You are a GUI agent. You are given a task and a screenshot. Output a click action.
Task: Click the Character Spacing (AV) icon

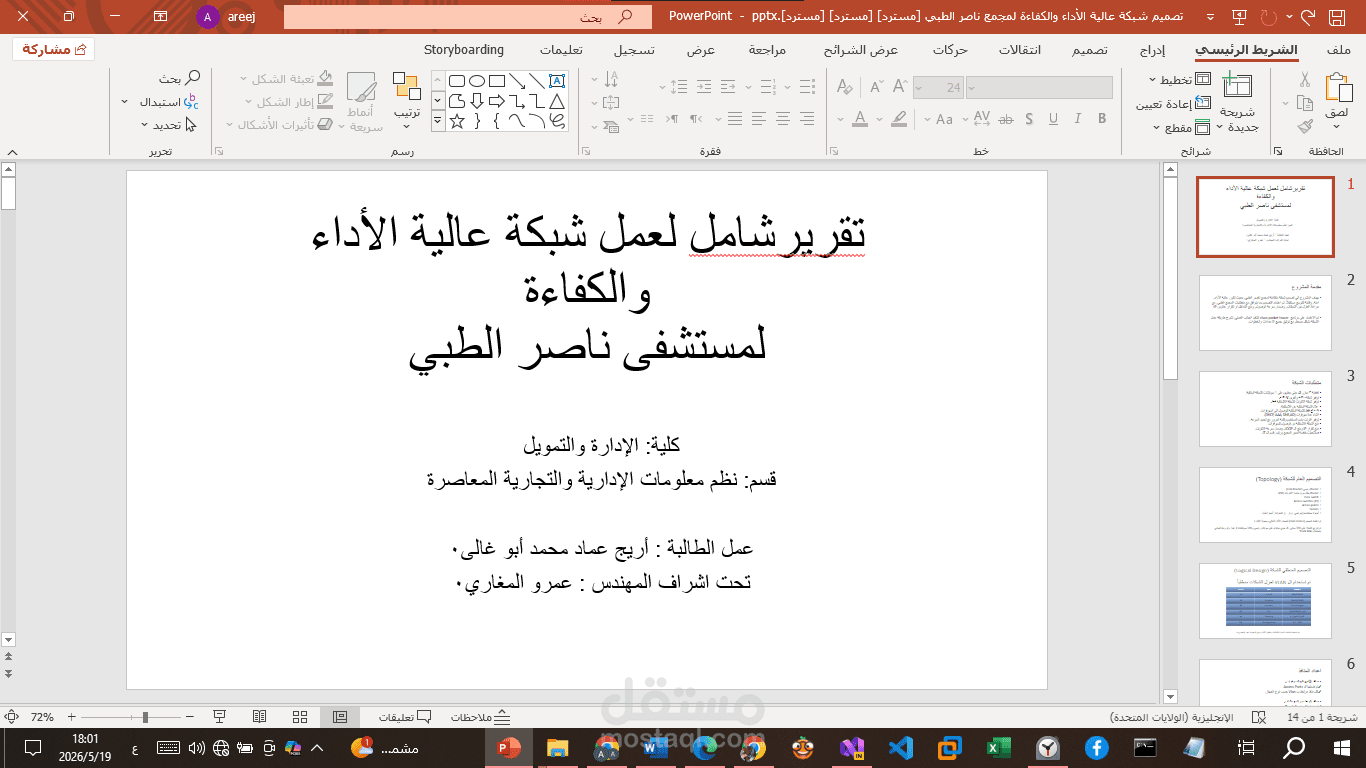pos(982,119)
